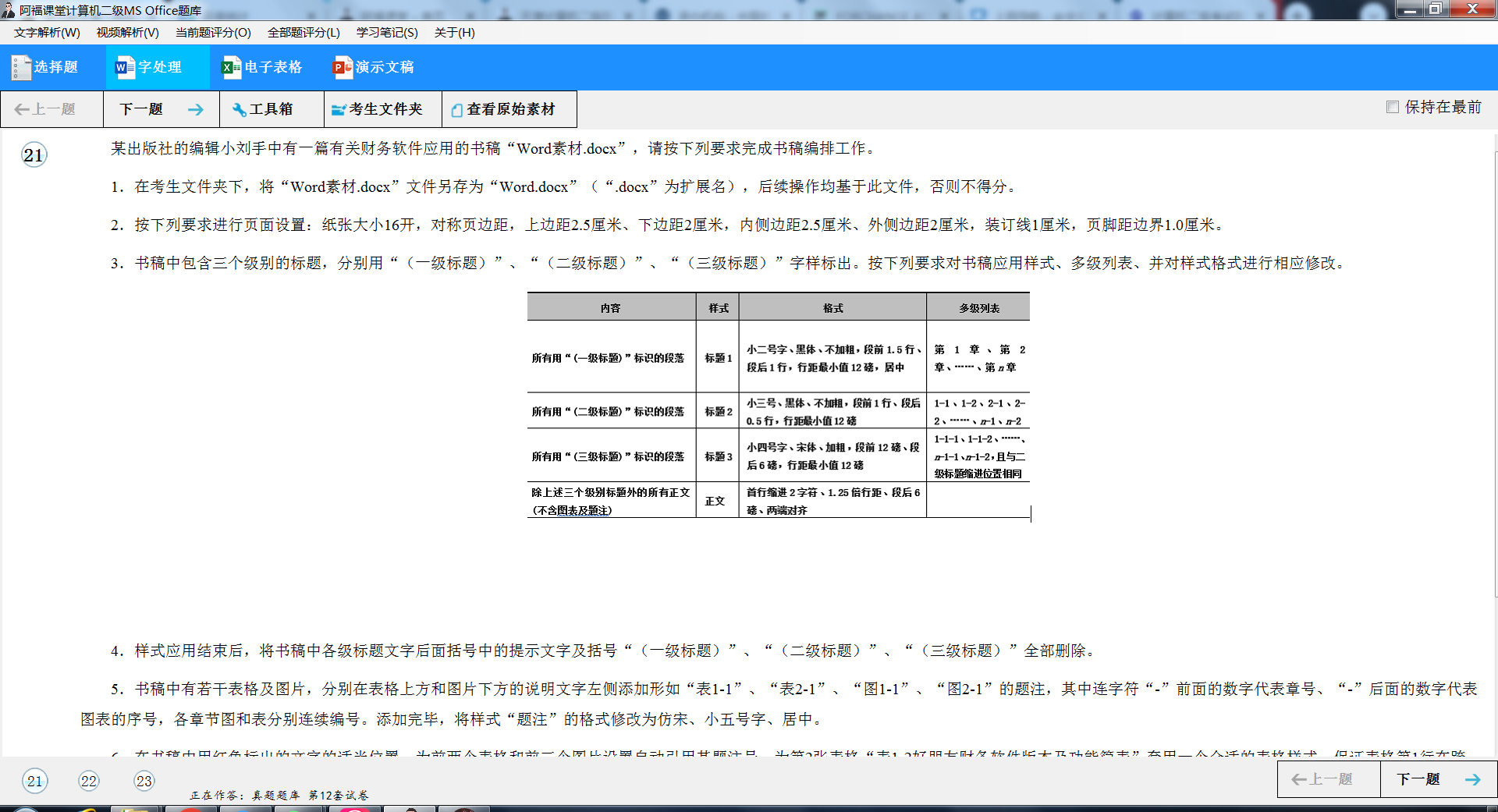The image size is (1498, 812).
Task: Jump to question 22 in bottom bar
Action: click(89, 781)
